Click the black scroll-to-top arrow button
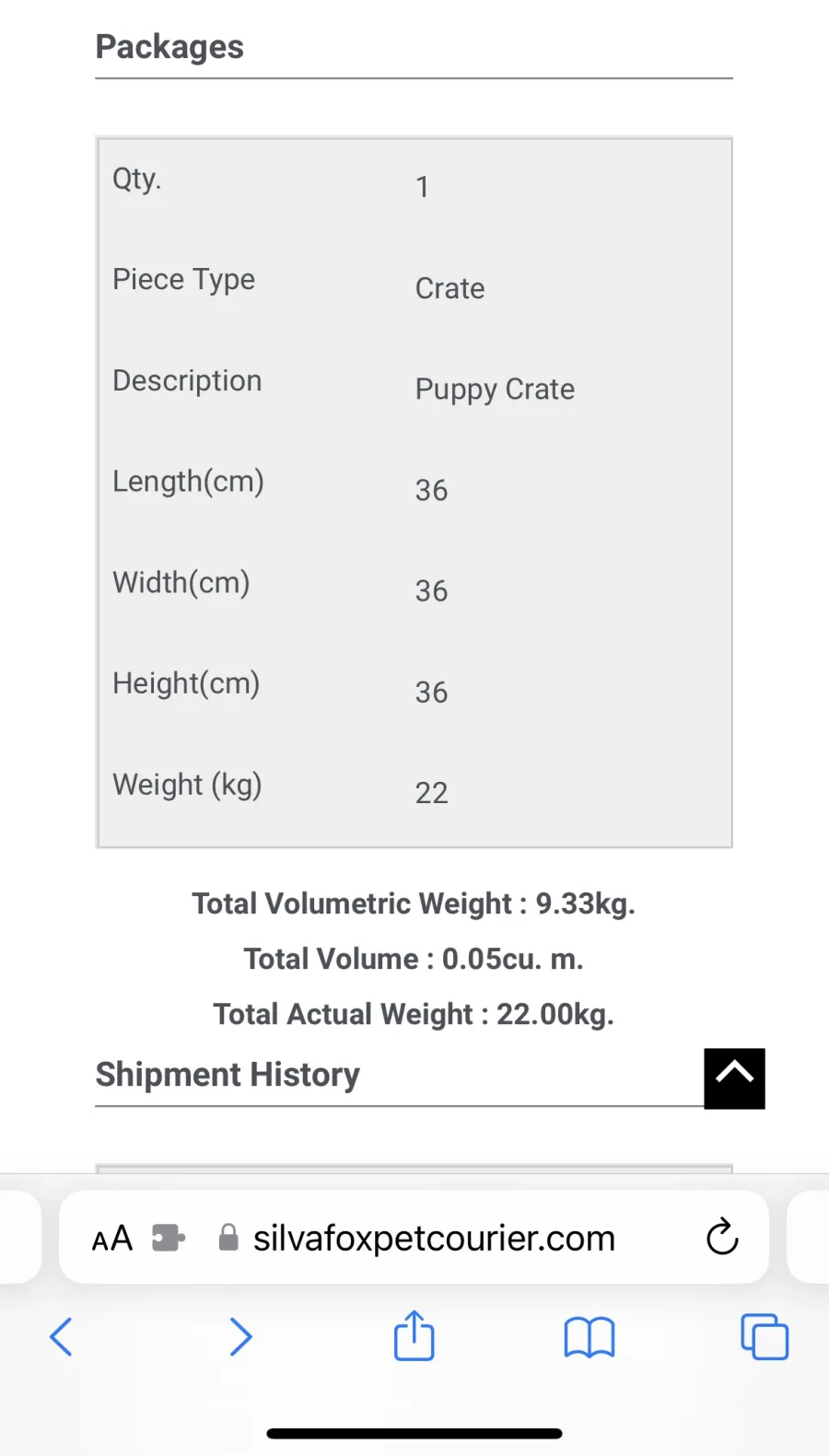 pos(735,1078)
